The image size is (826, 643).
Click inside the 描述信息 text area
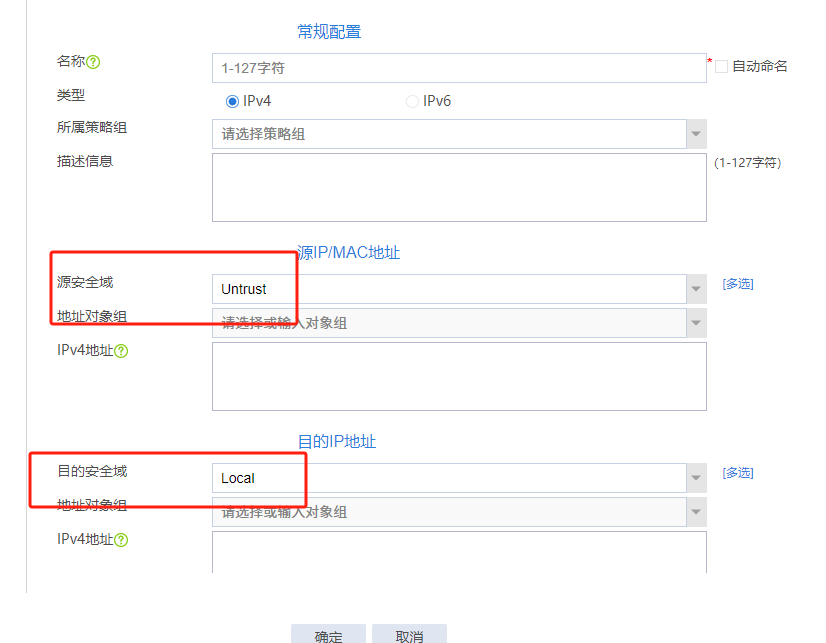(x=458, y=187)
